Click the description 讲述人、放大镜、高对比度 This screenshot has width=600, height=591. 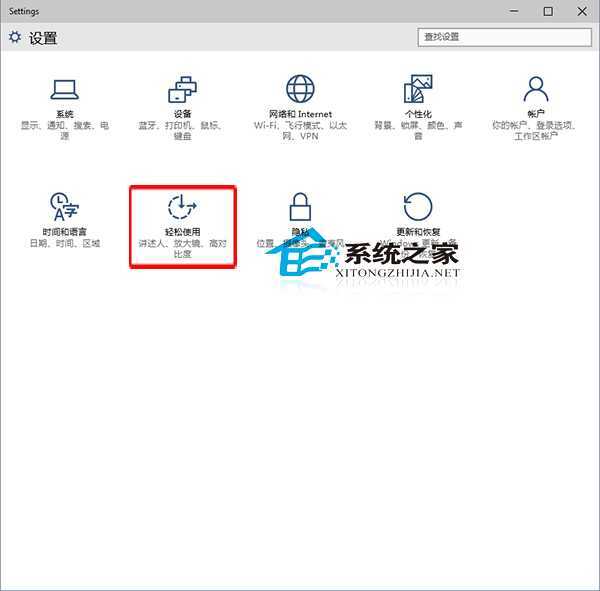[x=183, y=248]
